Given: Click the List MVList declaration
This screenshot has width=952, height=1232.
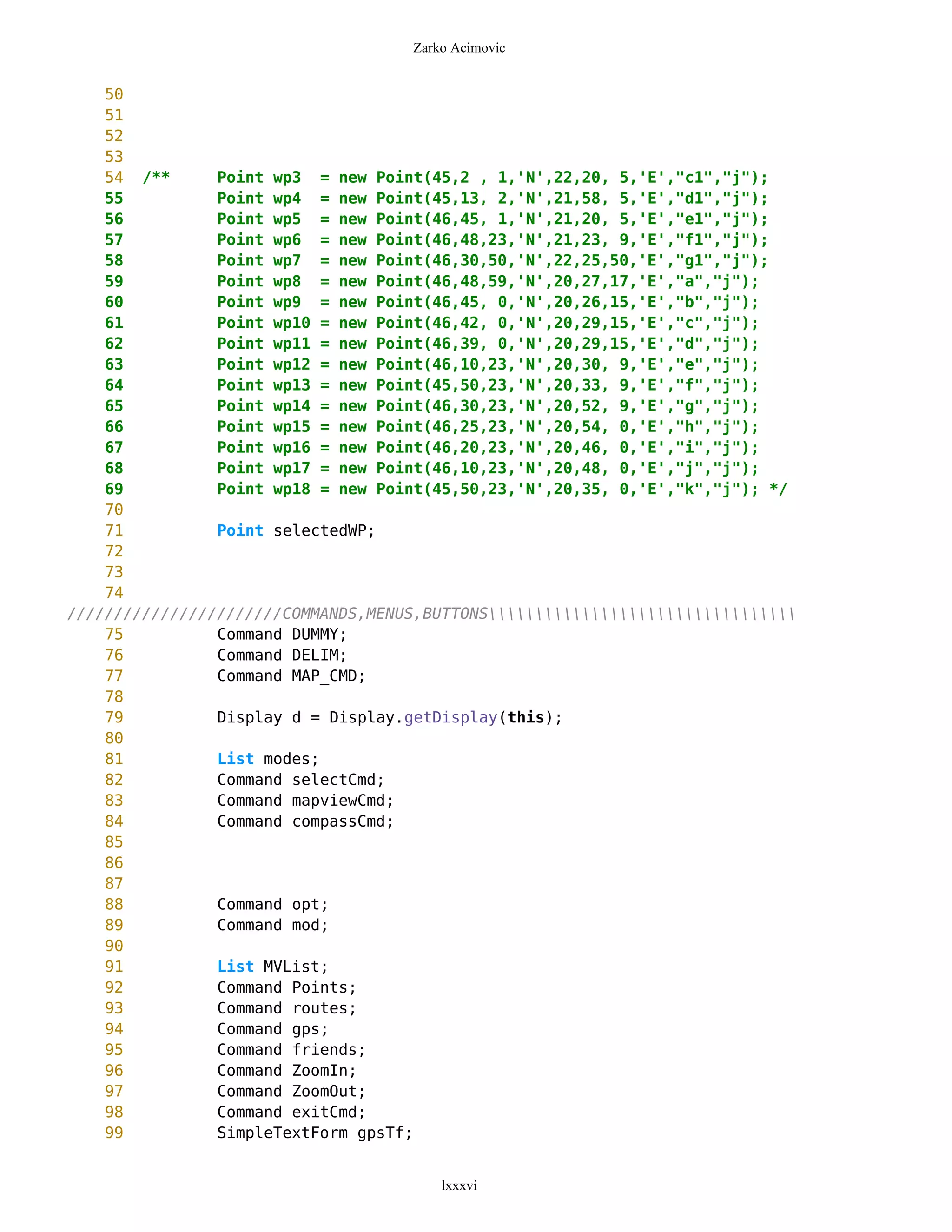Looking at the screenshot, I should (272, 967).
